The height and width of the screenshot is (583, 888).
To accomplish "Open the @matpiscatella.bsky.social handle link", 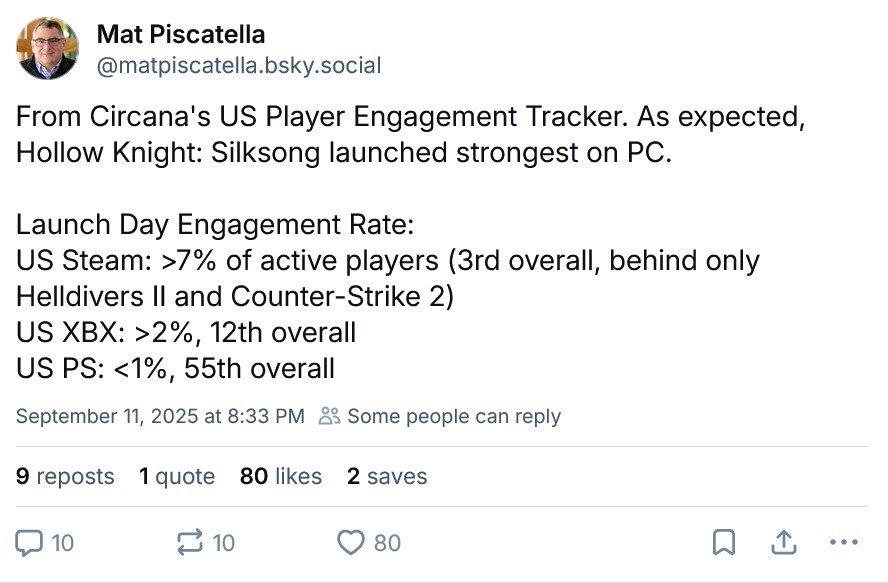I will [239, 66].
